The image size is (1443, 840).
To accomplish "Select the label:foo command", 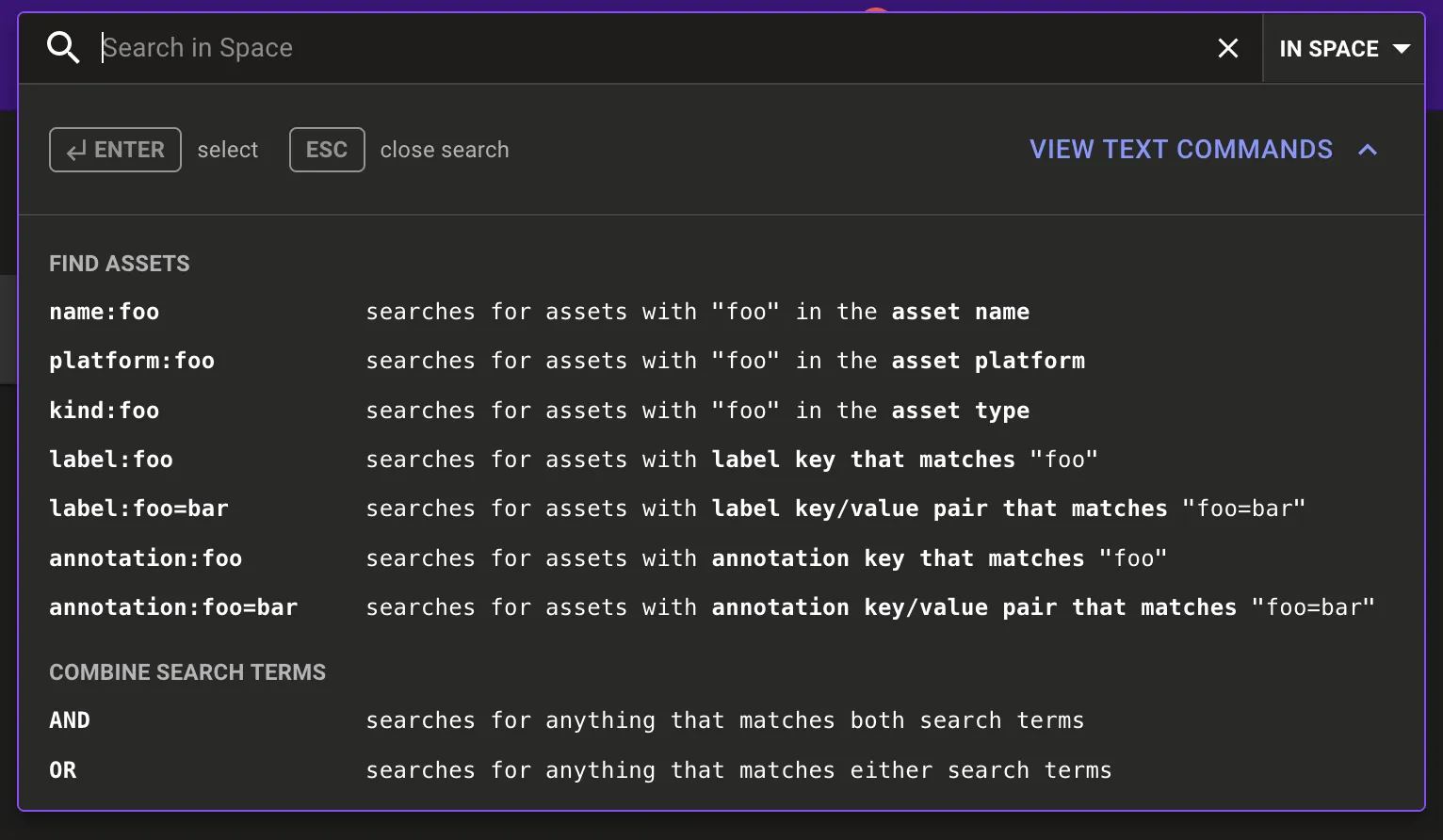I will [x=111, y=460].
